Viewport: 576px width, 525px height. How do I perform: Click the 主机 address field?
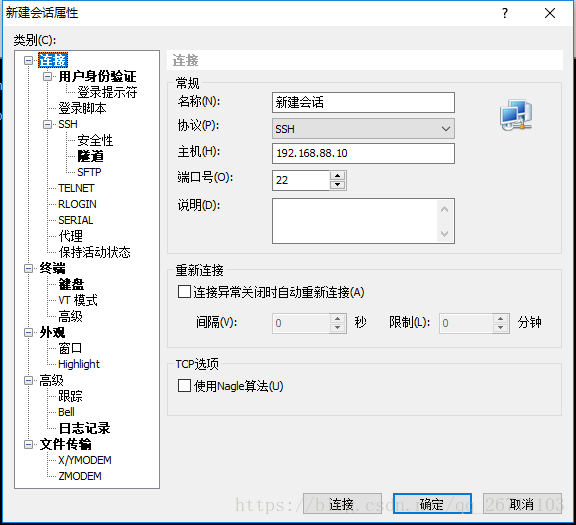click(x=363, y=153)
